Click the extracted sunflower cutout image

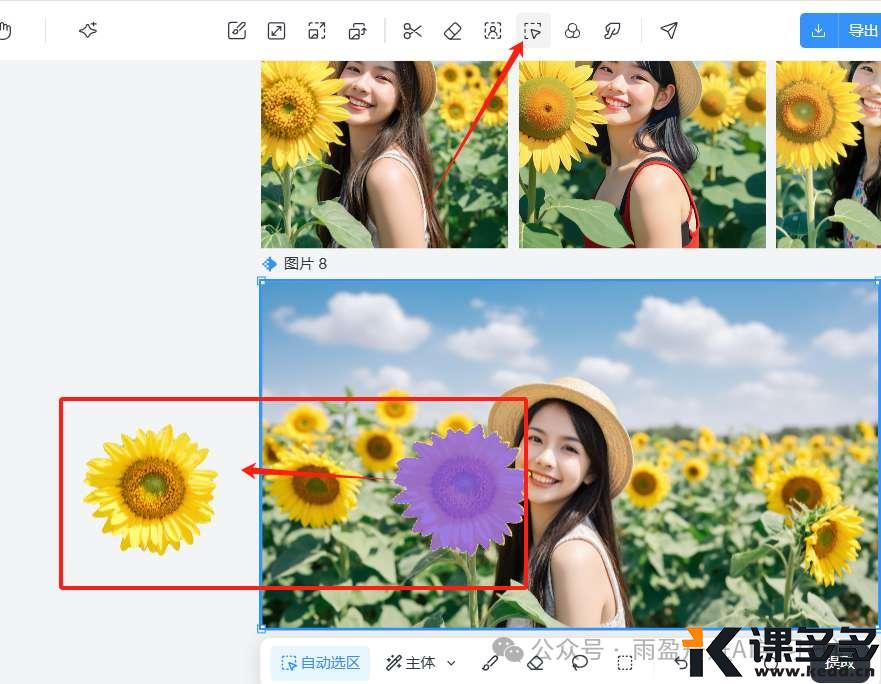click(x=151, y=488)
